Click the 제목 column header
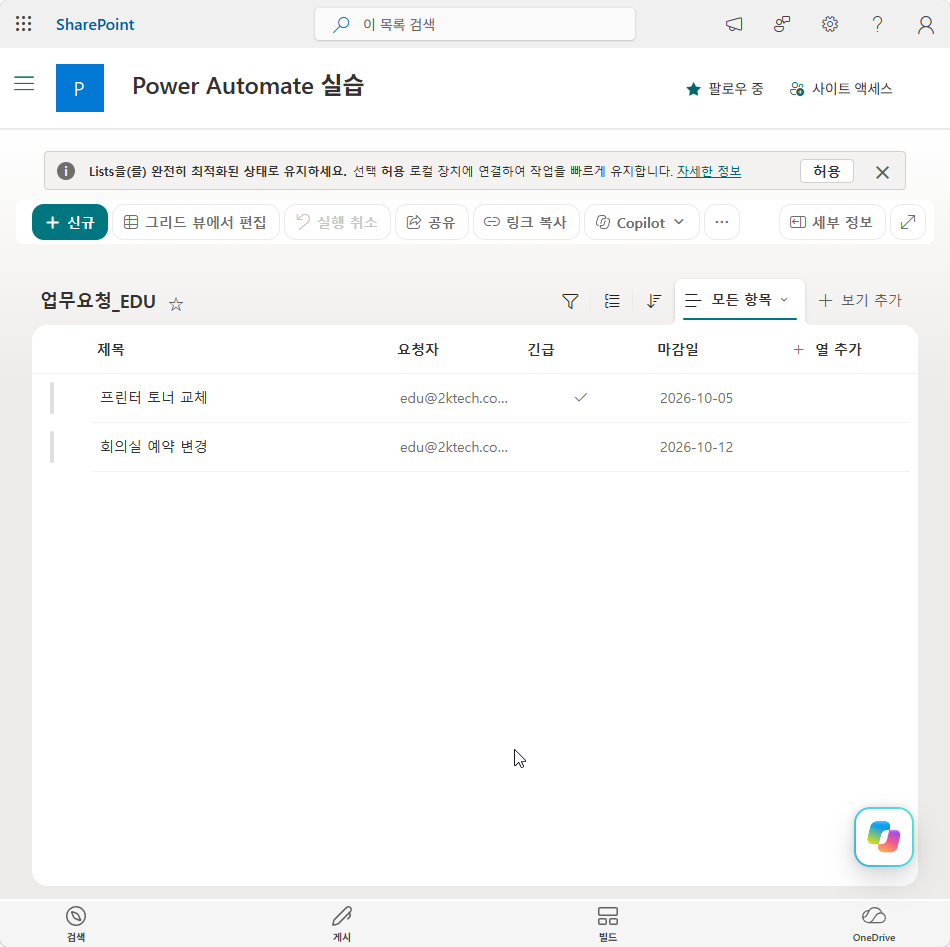The width and height of the screenshot is (950, 947). 111,350
